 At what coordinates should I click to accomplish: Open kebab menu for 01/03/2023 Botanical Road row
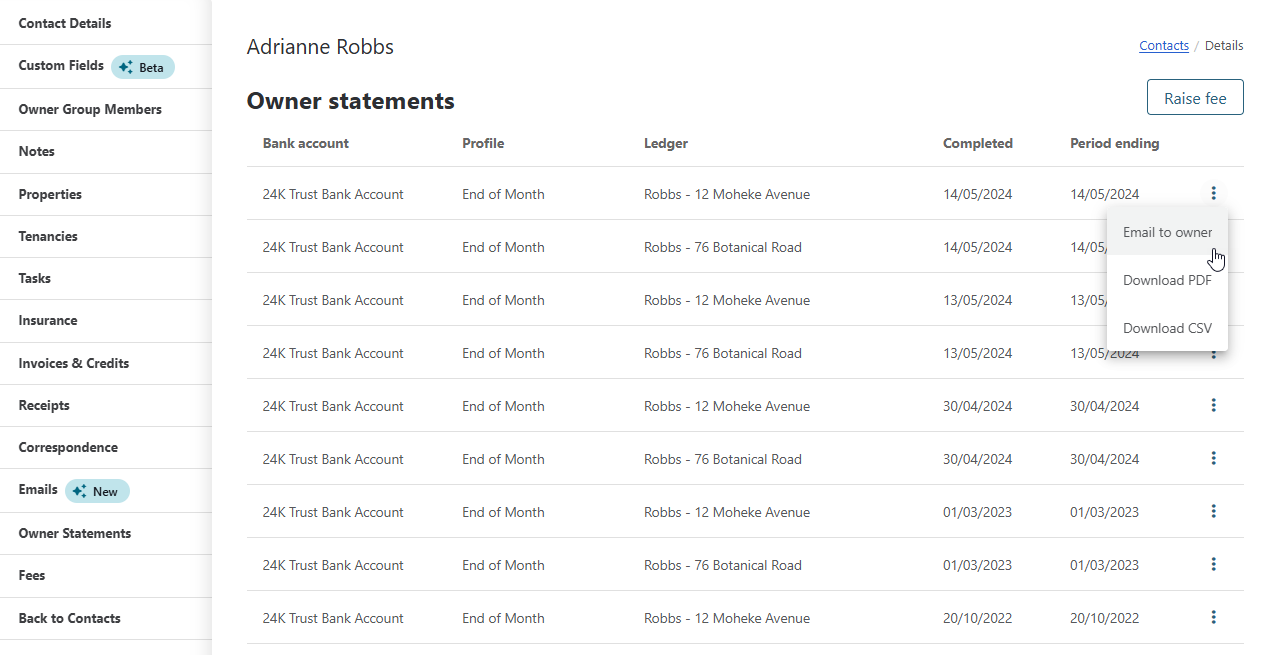tap(1213, 564)
